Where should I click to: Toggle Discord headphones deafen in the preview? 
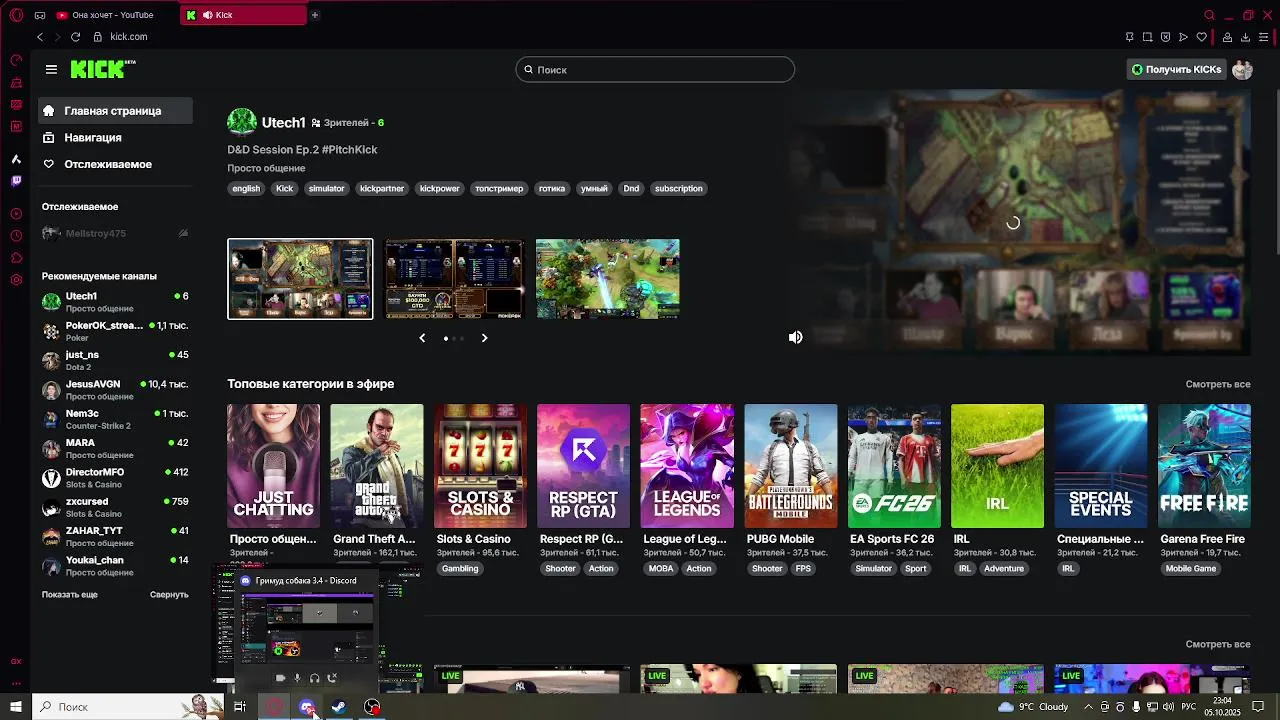[314, 678]
